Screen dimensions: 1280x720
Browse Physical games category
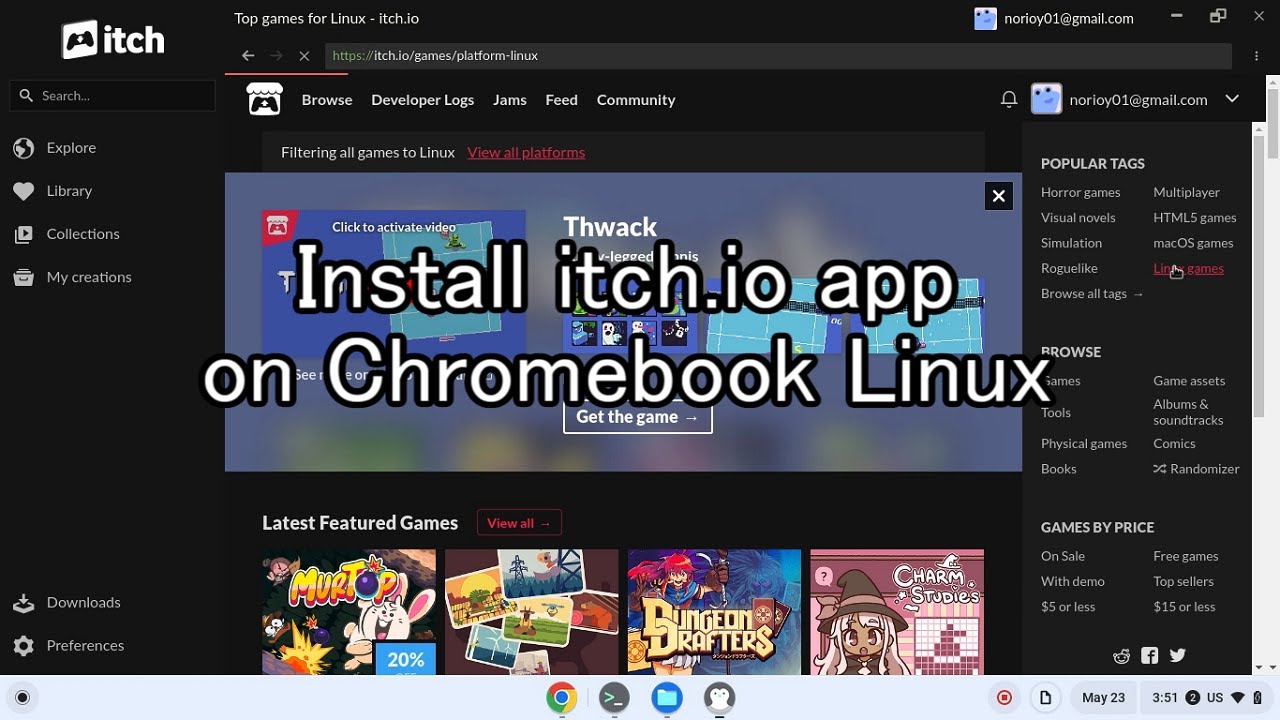coord(1084,444)
